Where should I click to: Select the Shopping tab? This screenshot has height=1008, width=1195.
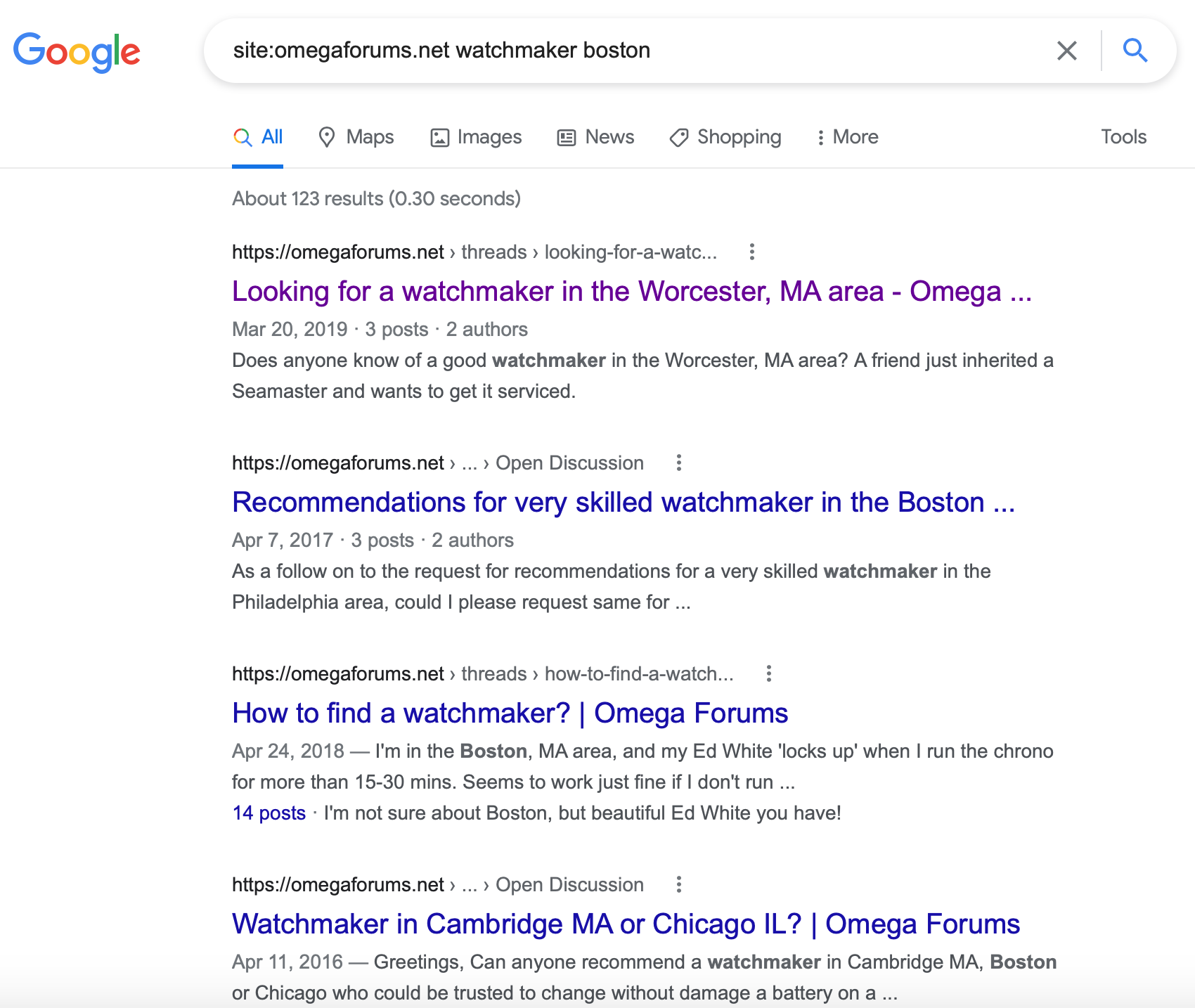click(x=725, y=137)
